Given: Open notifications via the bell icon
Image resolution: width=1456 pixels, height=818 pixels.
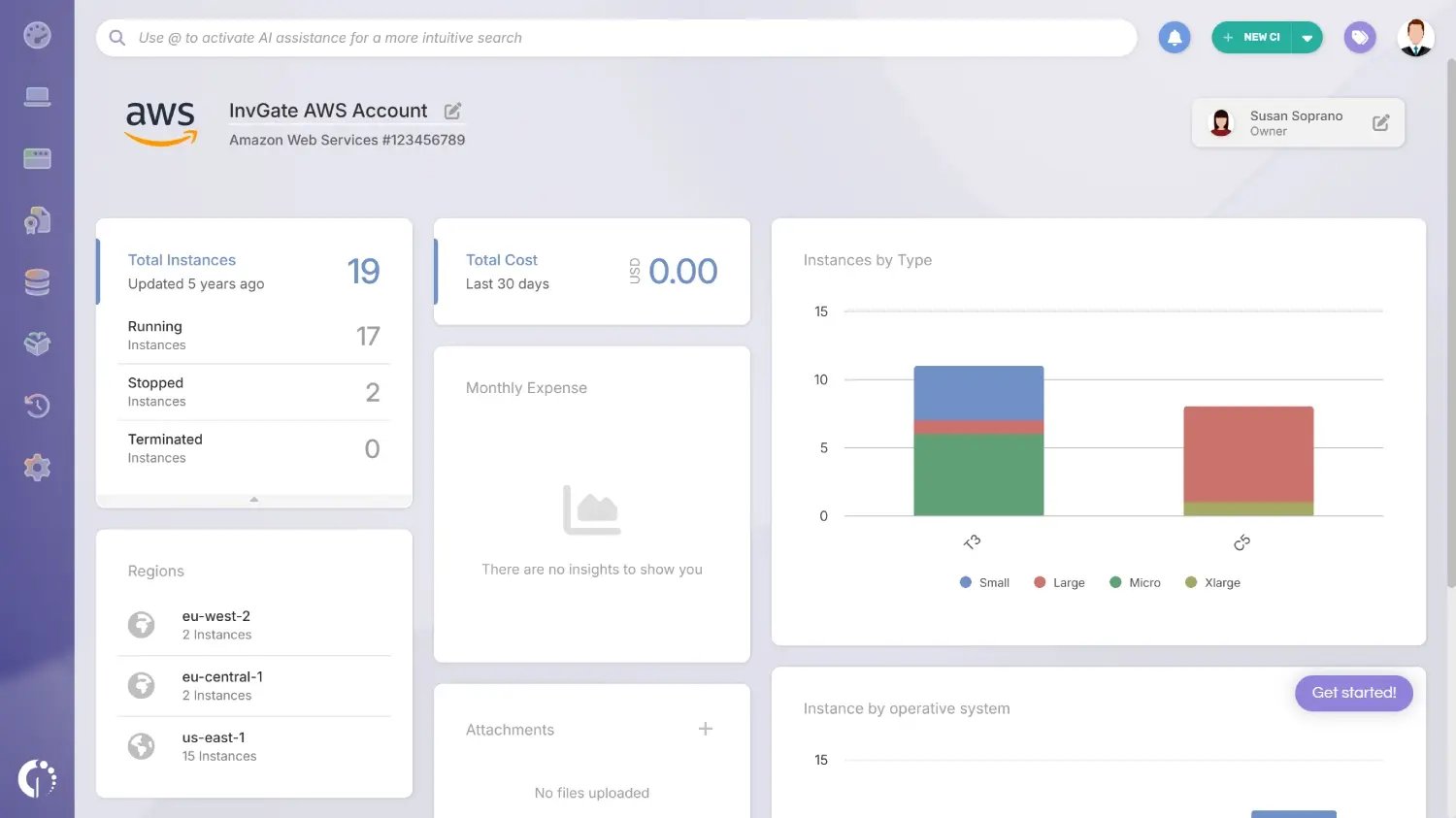Looking at the screenshot, I should point(1175,36).
